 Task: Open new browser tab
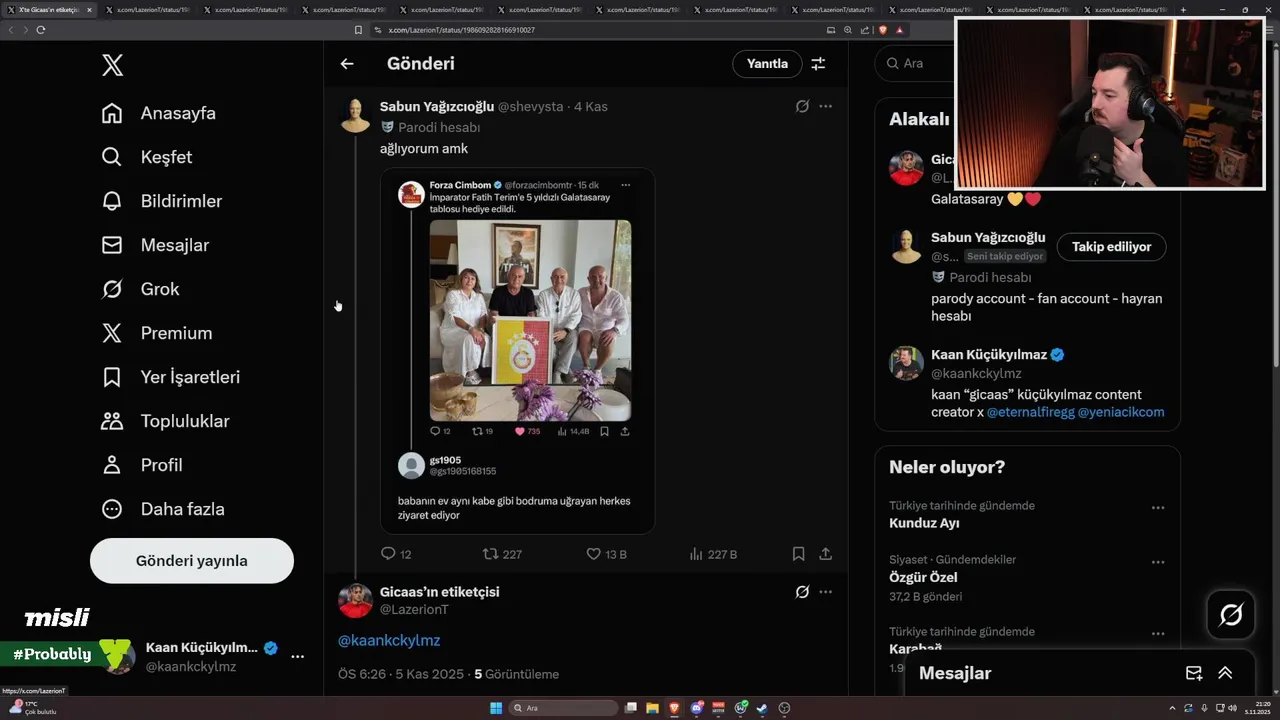pos(1183,10)
